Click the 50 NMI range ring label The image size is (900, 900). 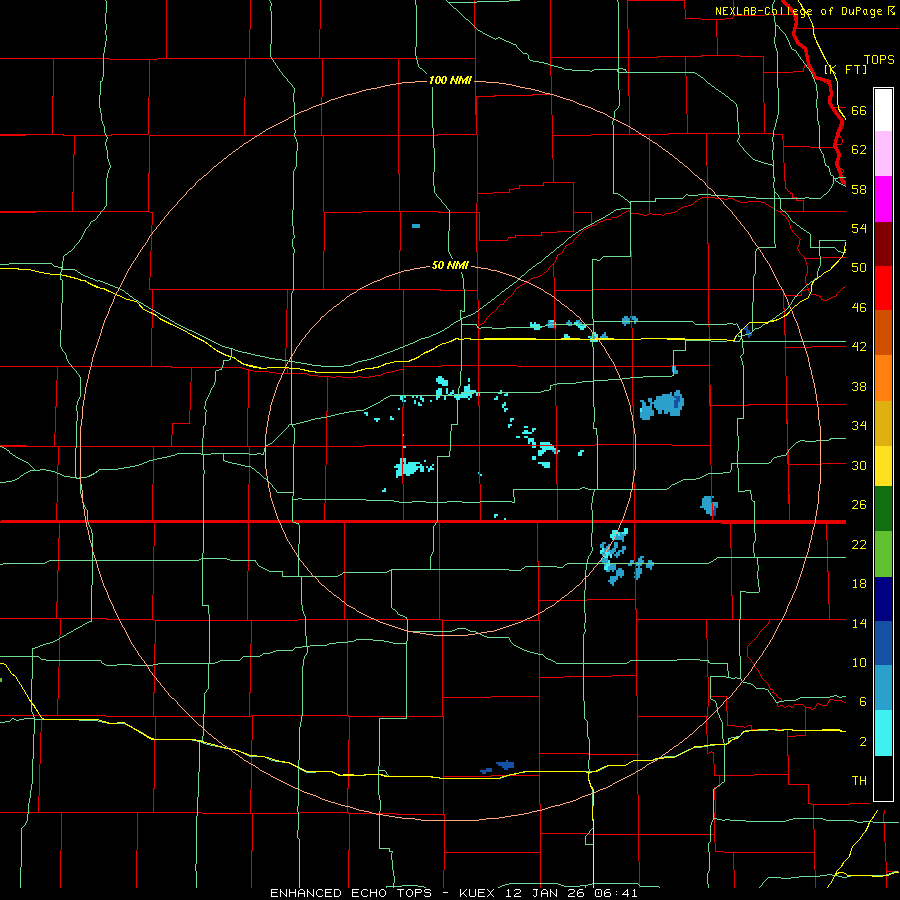tap(450, 266)
